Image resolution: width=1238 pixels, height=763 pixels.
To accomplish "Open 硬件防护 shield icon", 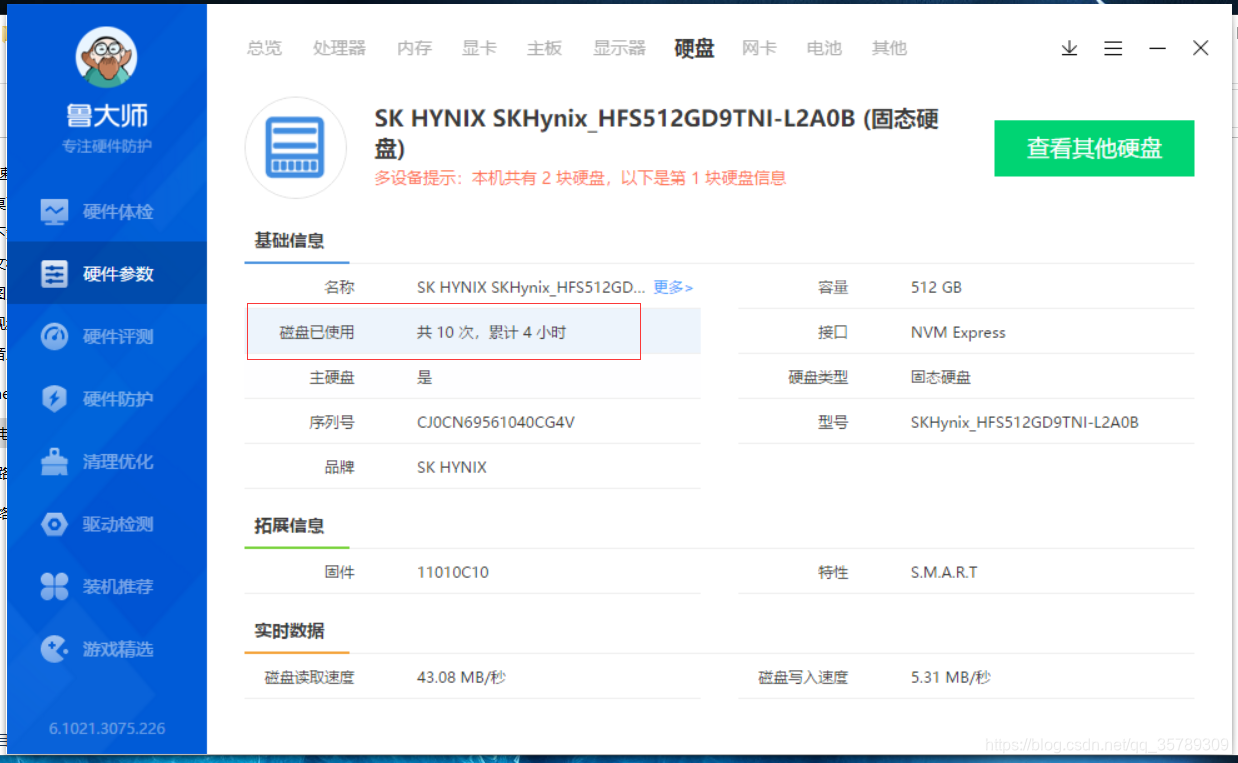I will (54, 399).
